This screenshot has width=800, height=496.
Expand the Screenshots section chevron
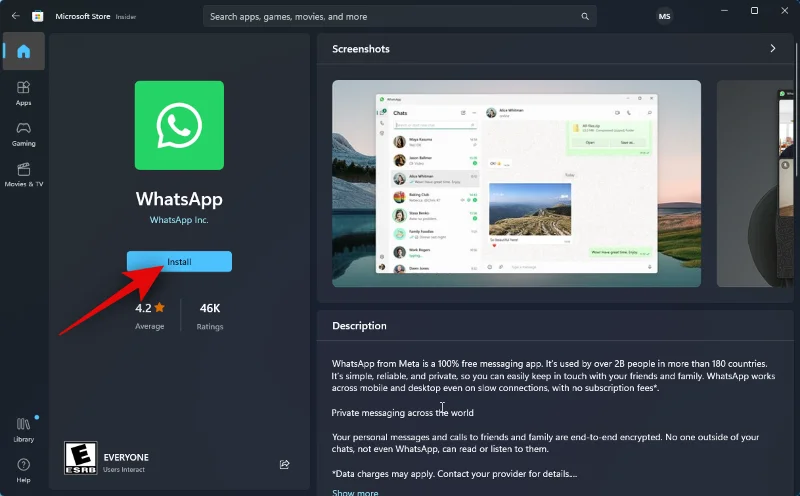pyautogui.click(x=772, y=48)
